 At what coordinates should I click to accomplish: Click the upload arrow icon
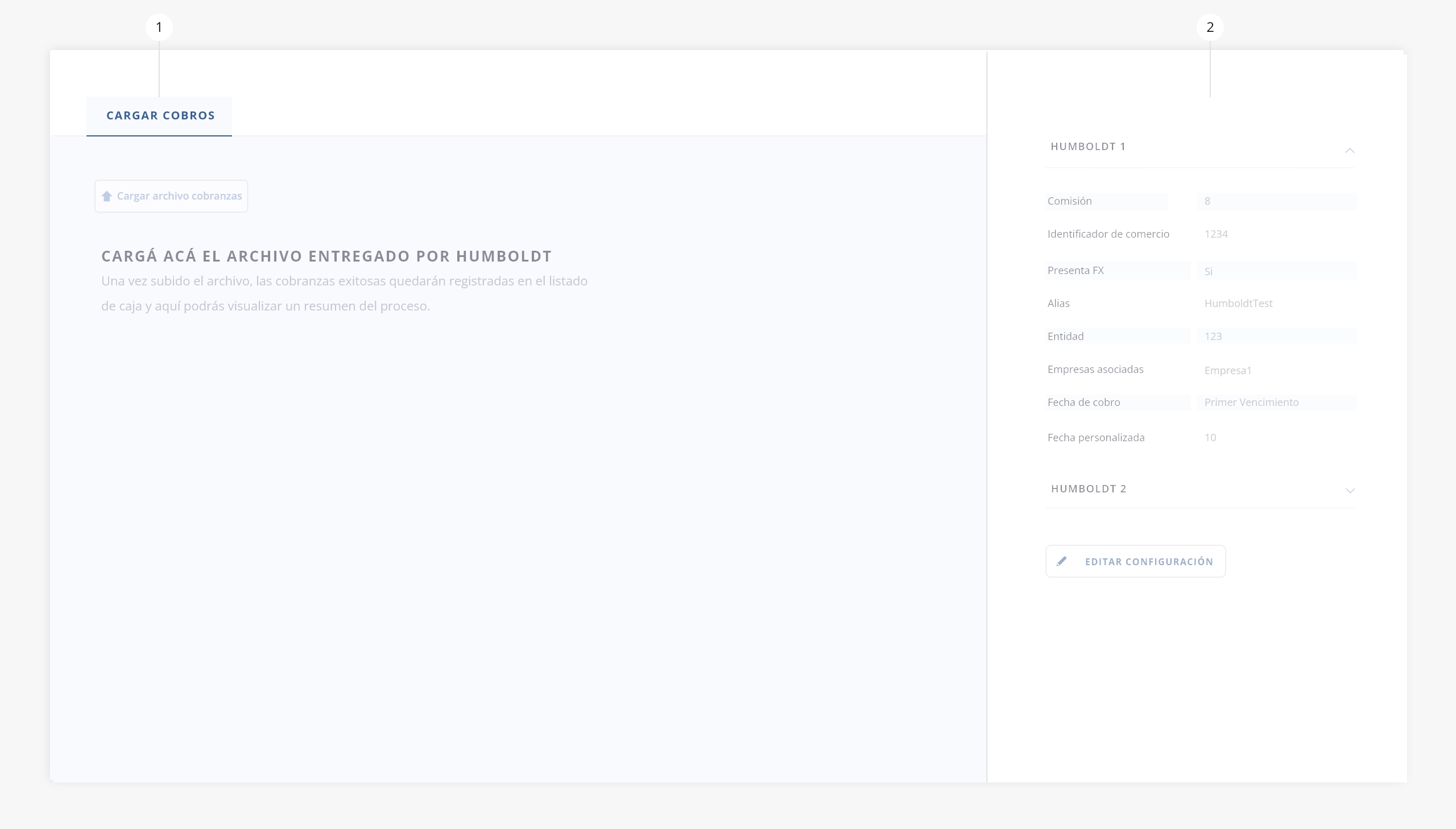click(x=106, y=196)
